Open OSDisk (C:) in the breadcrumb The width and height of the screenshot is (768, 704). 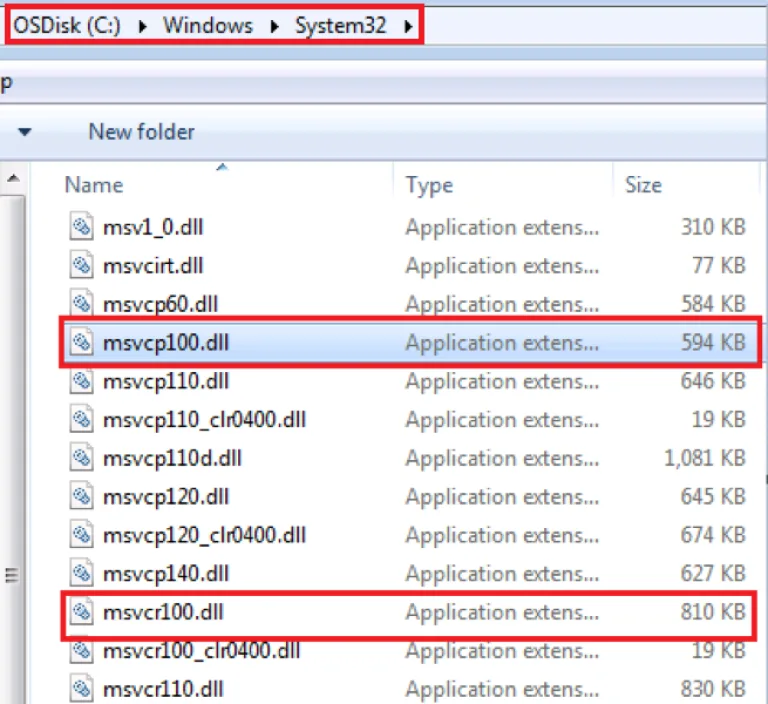pos(67,25)
